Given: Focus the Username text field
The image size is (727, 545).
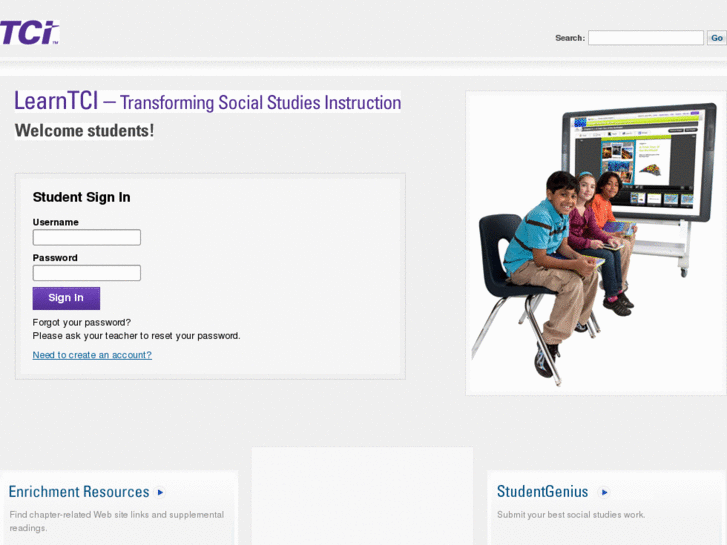Looking at the screenshot, I should tap(87, 237).
